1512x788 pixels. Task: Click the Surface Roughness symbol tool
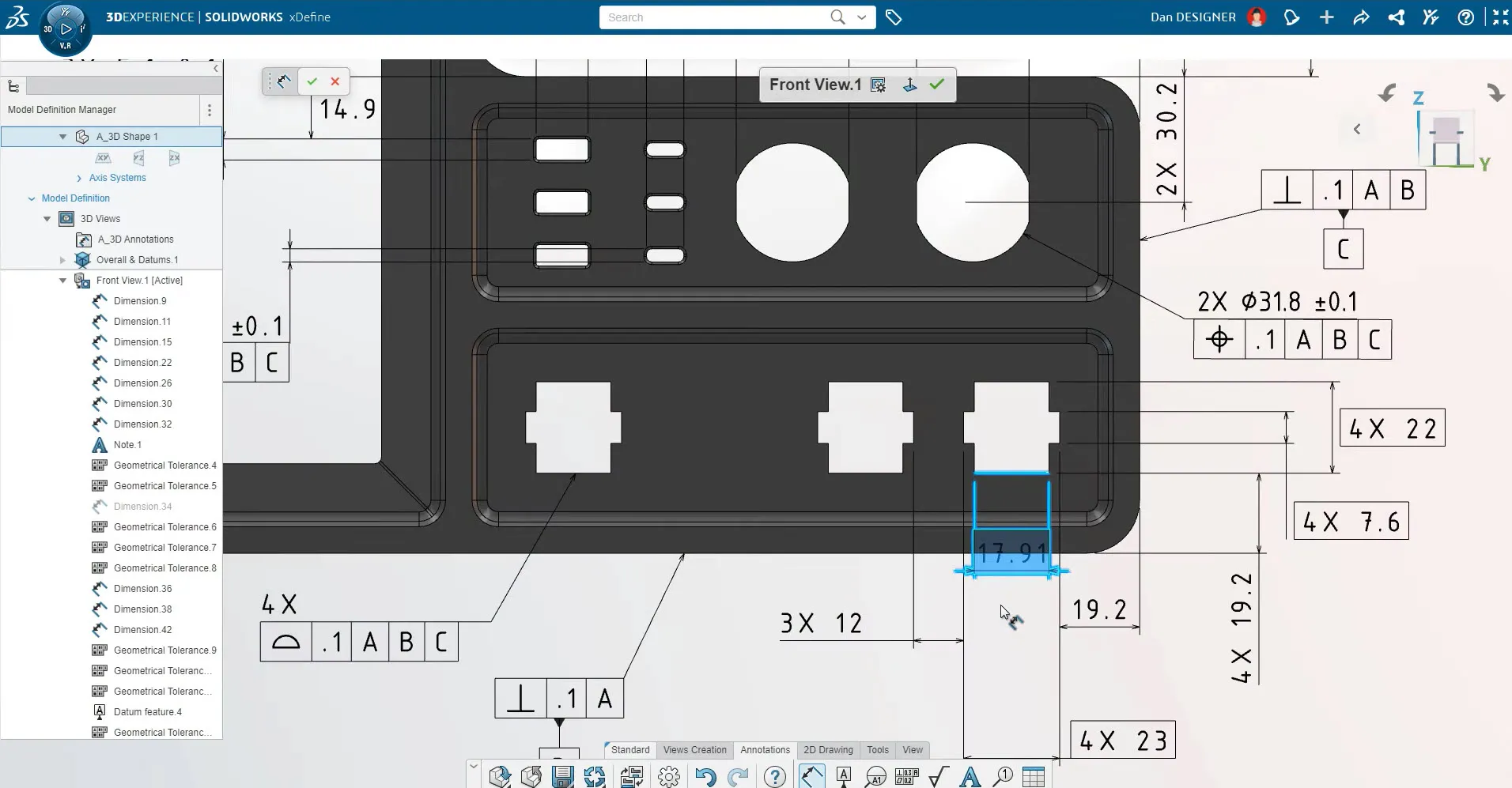coord(938,777)
